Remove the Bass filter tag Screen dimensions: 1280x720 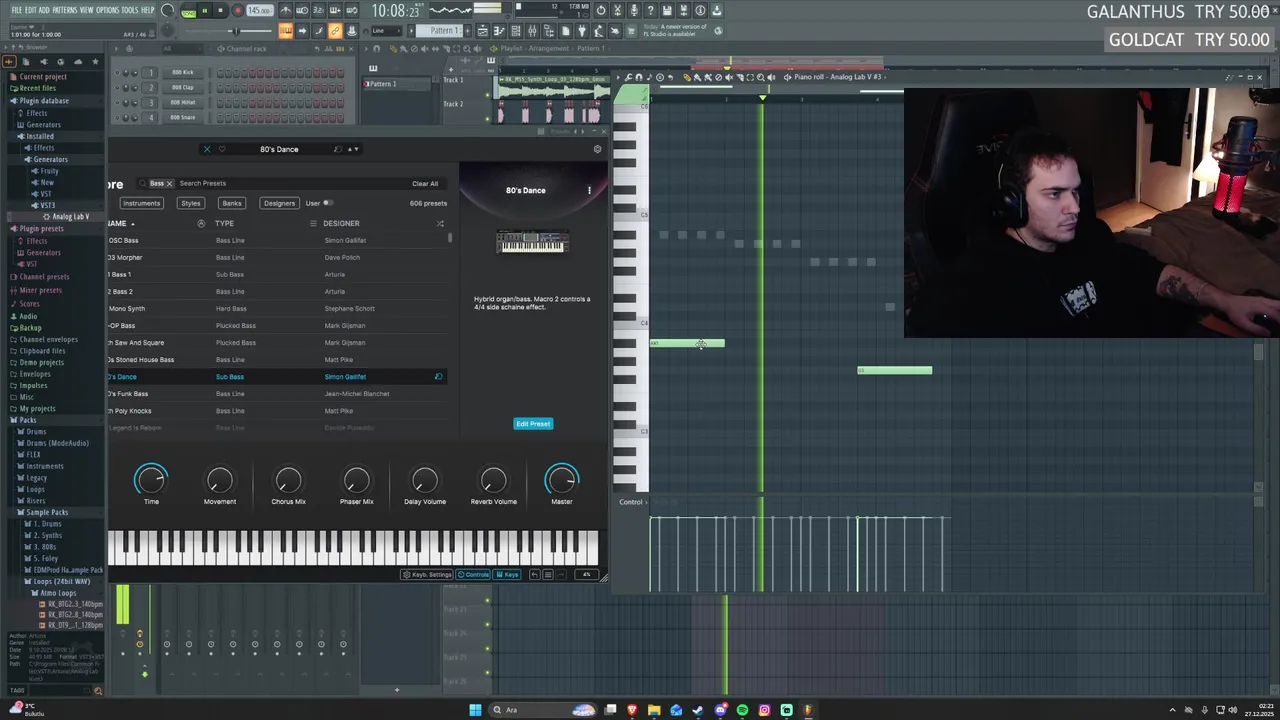169,183
